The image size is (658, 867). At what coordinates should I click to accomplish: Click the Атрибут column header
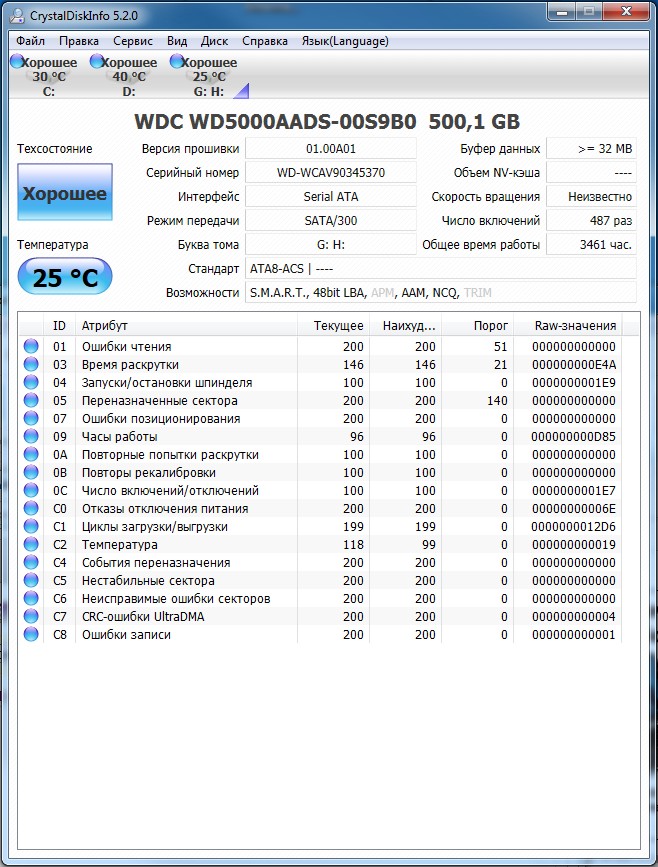(186, 326)
